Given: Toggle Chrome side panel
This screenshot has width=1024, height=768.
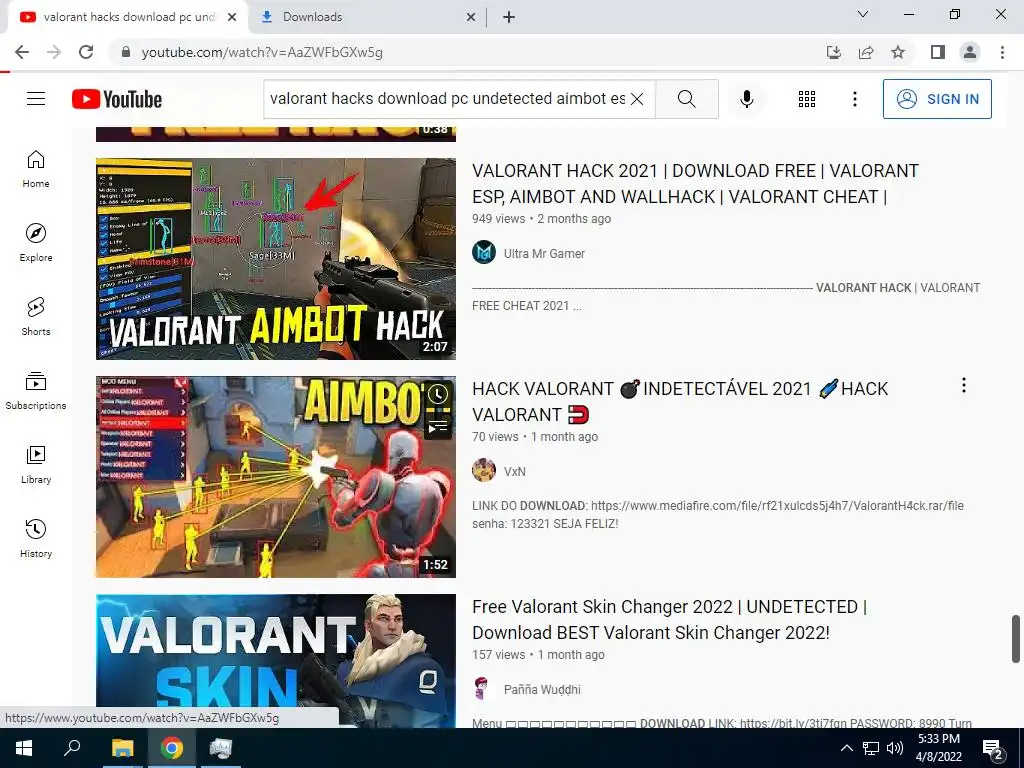Looking at the screenshot, I should point(938,52).
